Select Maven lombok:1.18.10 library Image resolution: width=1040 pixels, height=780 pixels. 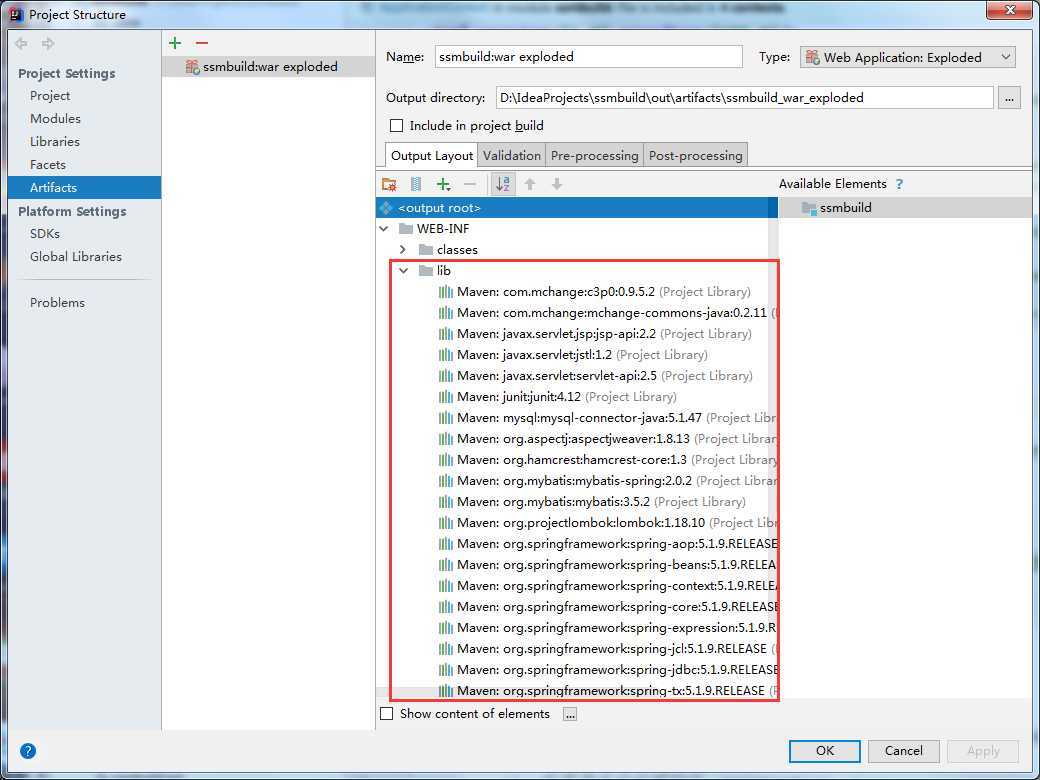point(608,523)
